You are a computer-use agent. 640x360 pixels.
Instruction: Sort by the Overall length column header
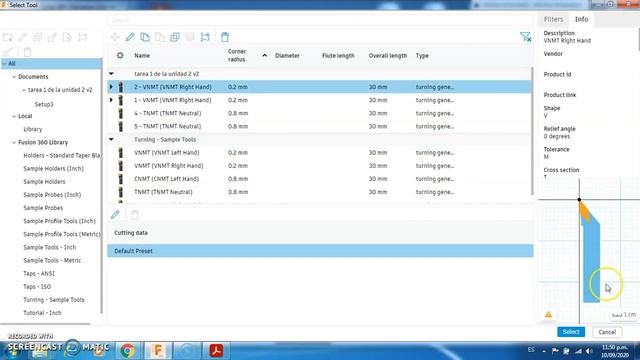tap(388, 56)
